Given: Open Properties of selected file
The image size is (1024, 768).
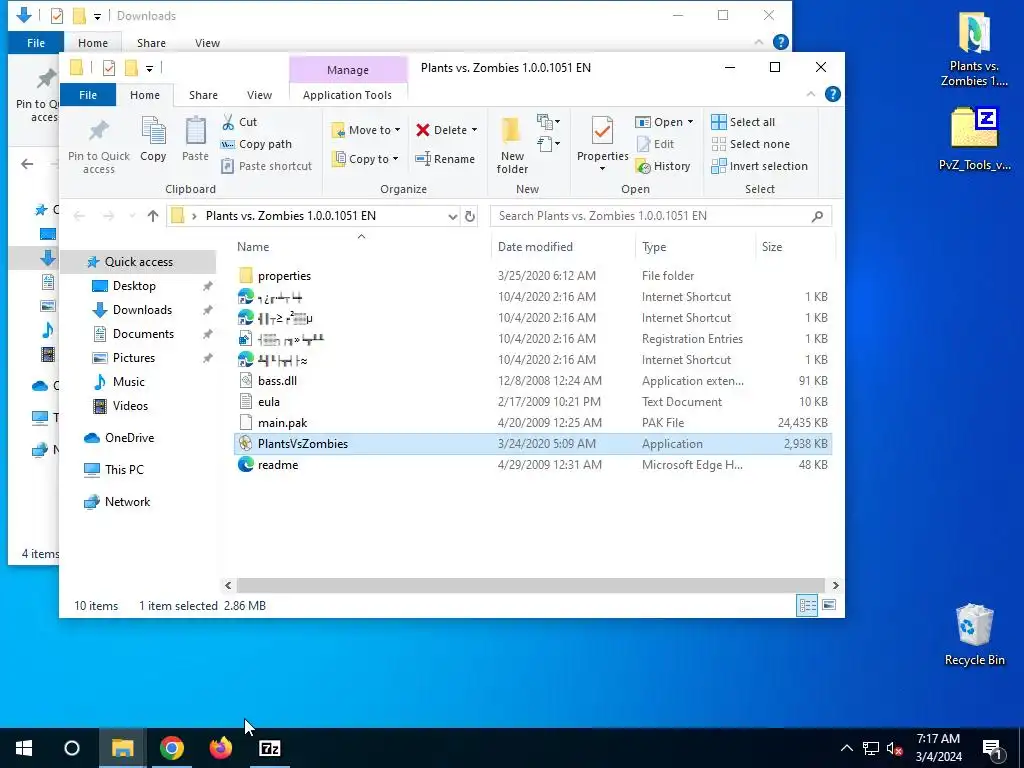Looking at the screenshot, I should [602, 138].
